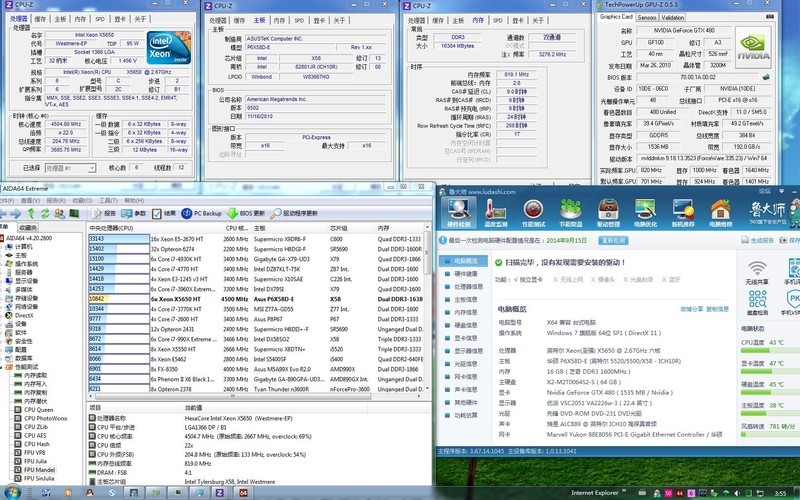
Task: Click AIDA64 报告 report toolbar button
Action: point(104,213)
